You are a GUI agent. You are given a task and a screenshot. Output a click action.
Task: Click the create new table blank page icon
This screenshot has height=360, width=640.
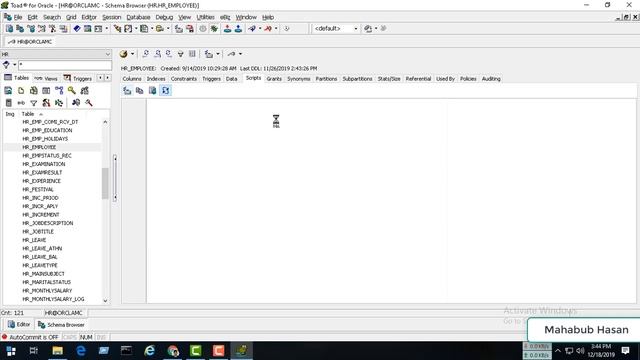(x=21, y=91)
